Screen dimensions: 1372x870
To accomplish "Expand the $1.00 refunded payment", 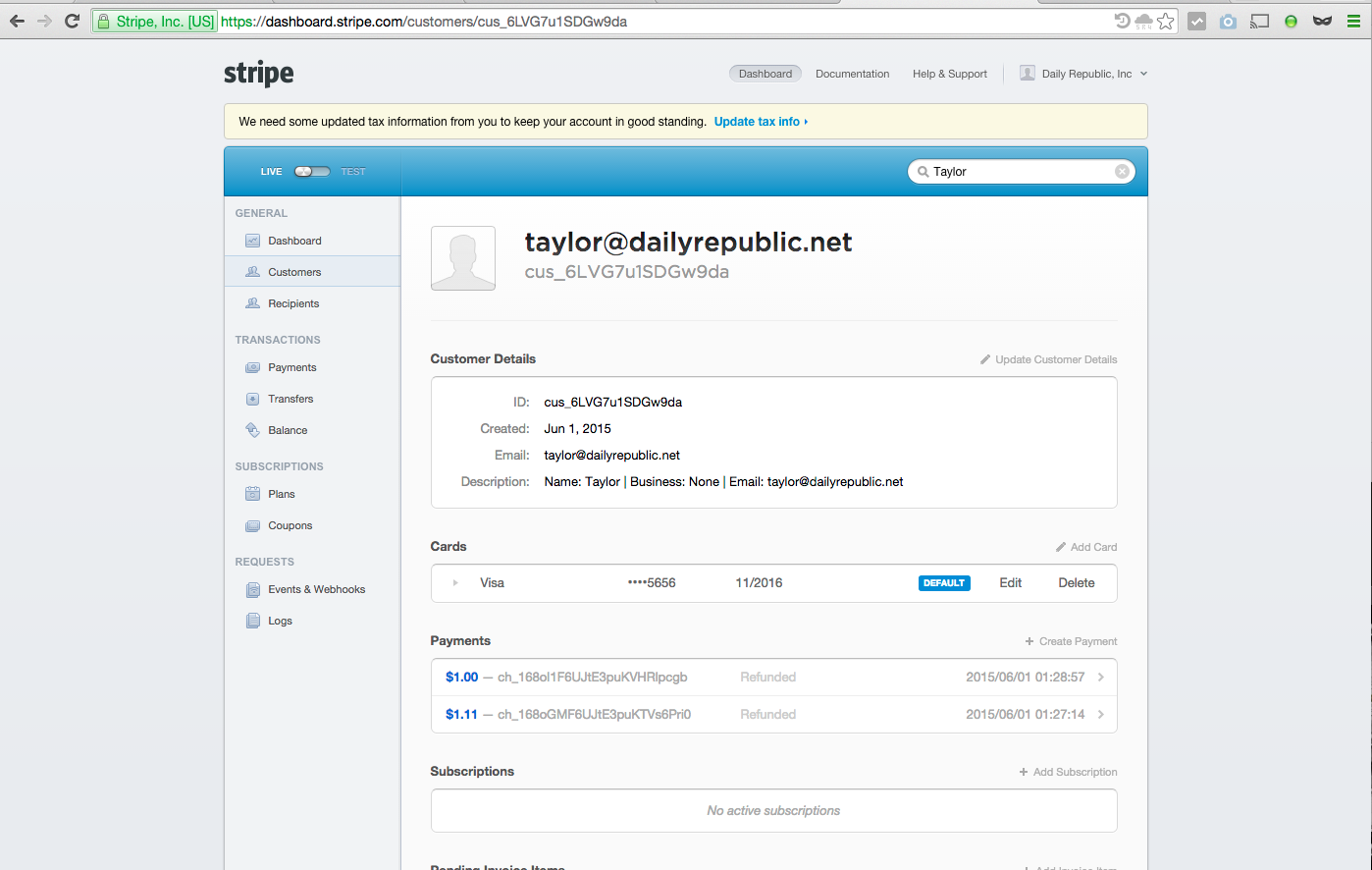I will point(1100,678).
